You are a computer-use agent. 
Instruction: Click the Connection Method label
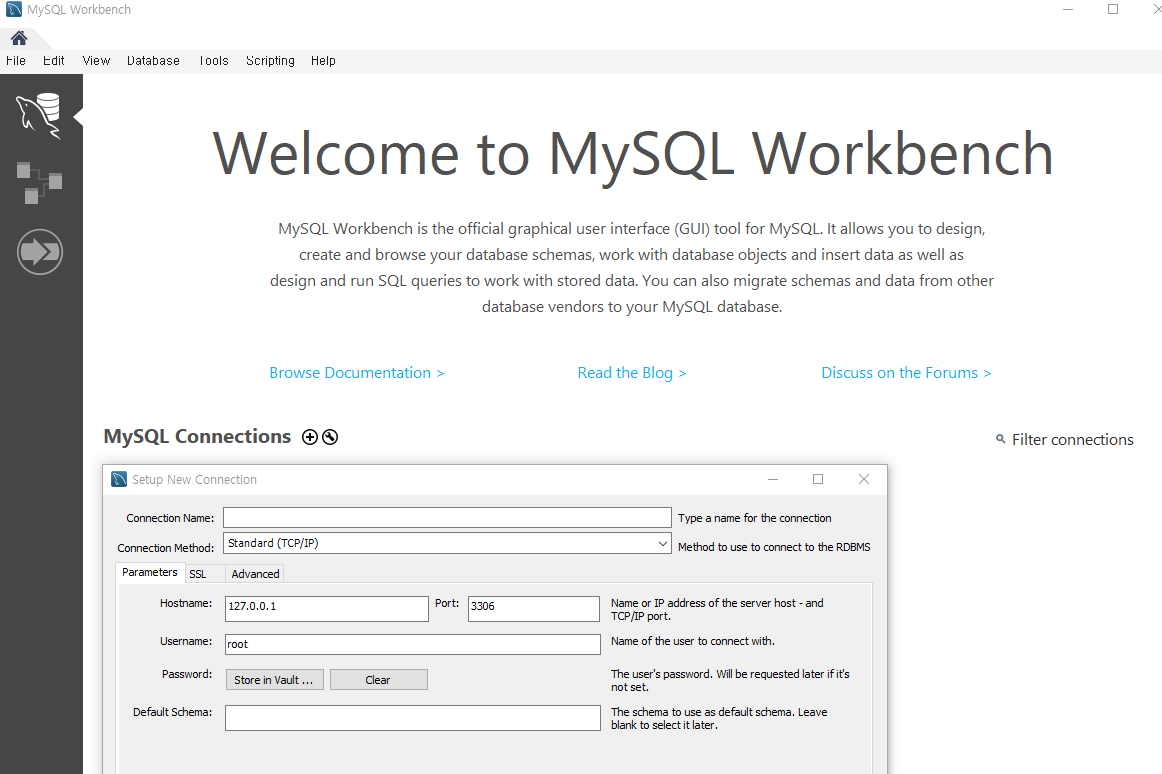[x=165, y=548]
